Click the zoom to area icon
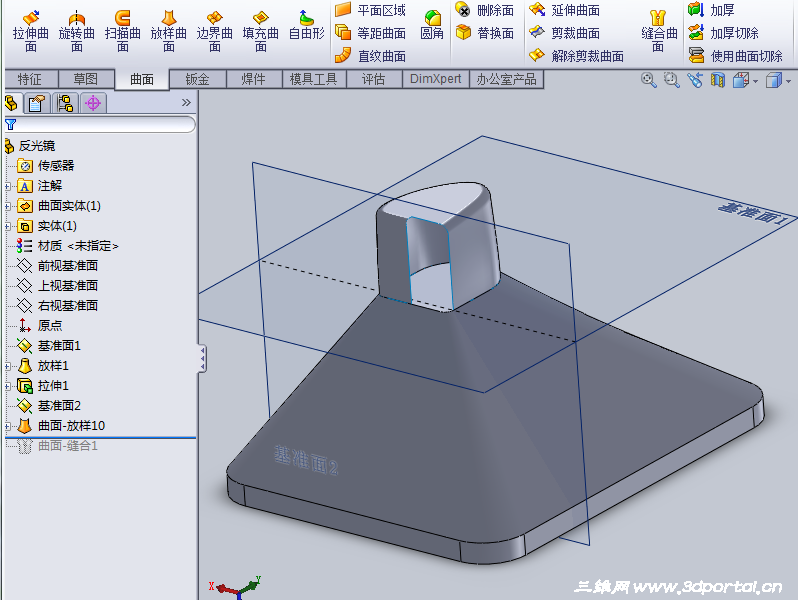 (671, 80)
